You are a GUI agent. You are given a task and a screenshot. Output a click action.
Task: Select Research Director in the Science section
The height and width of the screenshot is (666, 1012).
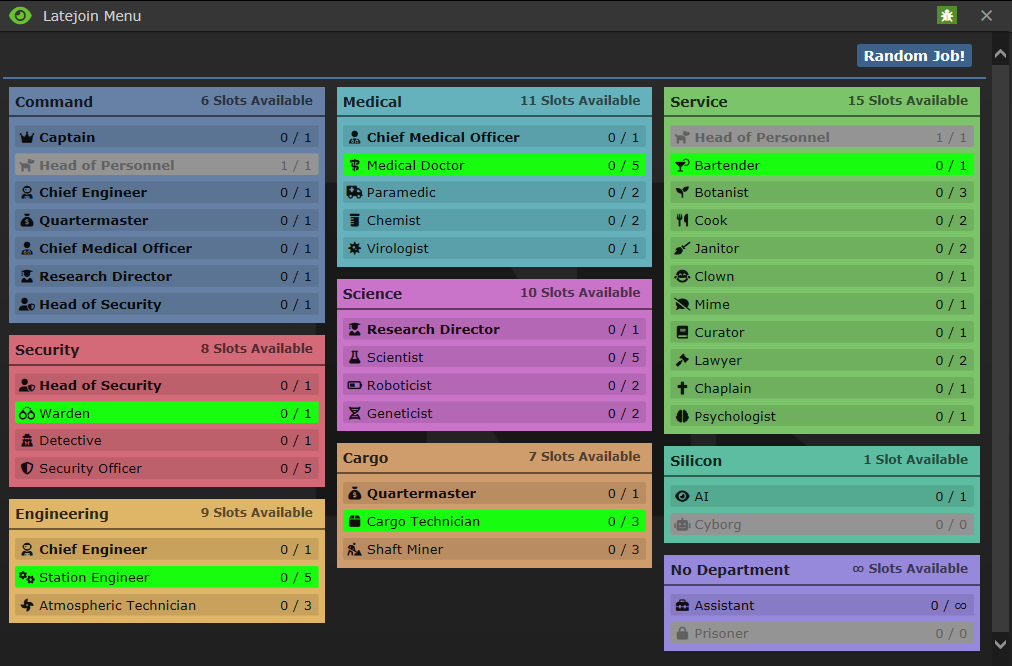point(494,329)
